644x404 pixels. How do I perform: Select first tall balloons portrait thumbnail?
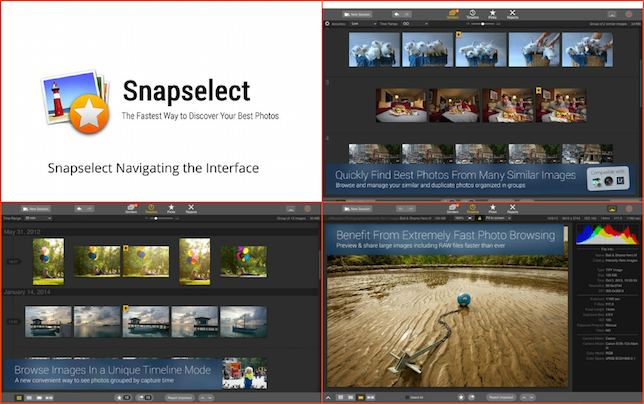48,261
